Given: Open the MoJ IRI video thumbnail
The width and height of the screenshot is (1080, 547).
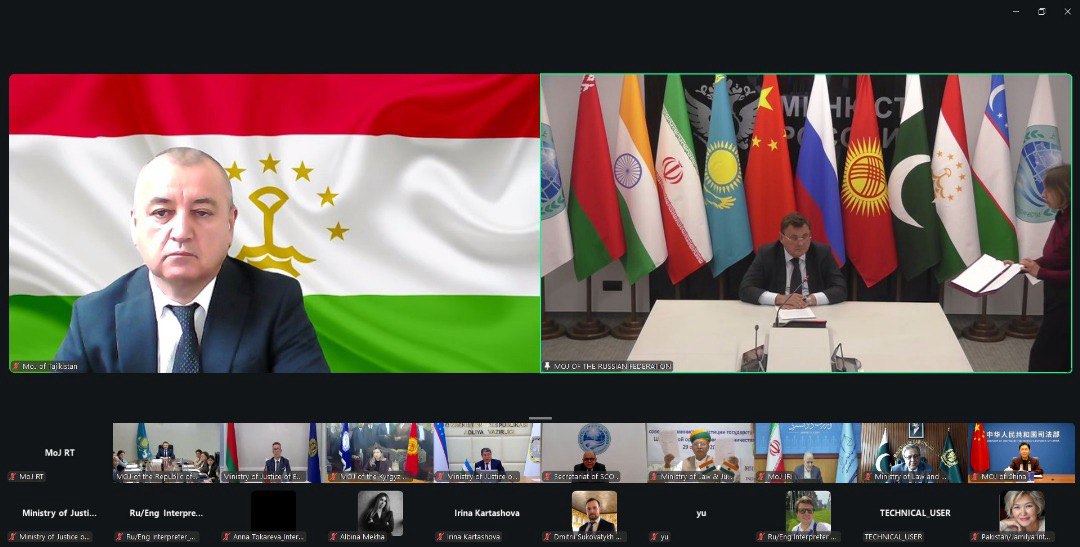Looking at the screenshot, I should (x=808, y=453).
